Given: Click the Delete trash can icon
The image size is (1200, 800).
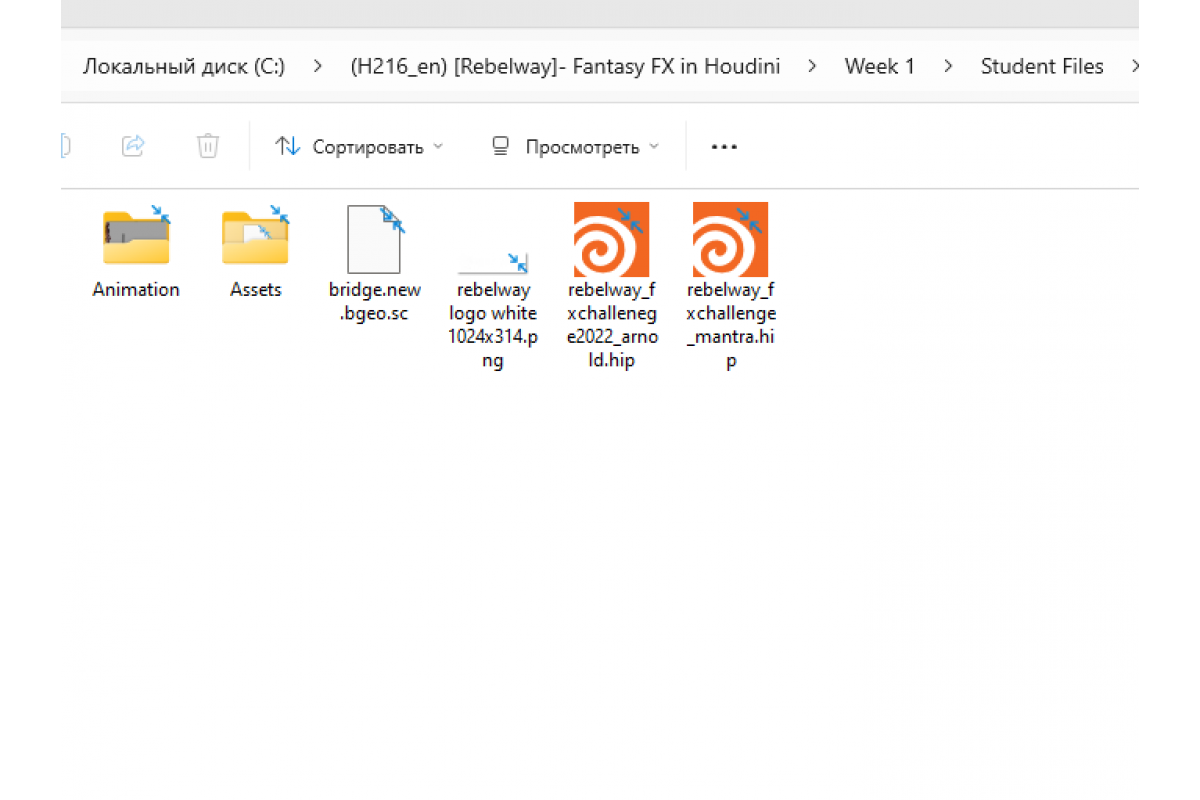Looking at the screenshot, I should [207, 147].
